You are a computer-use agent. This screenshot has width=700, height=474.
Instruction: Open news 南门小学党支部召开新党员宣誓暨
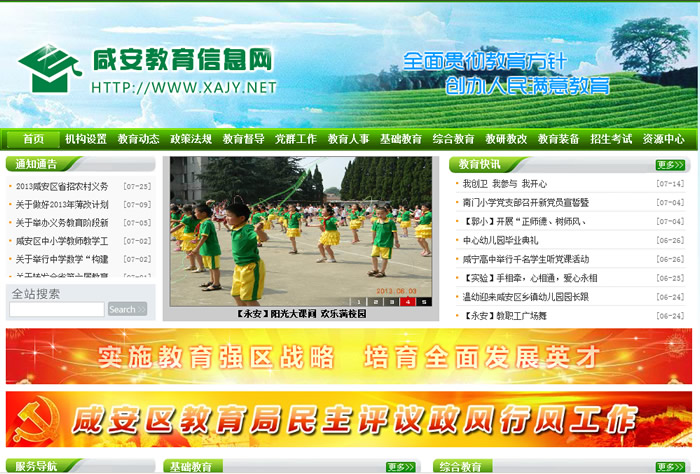pyautogui.click(x=526, y=203)
